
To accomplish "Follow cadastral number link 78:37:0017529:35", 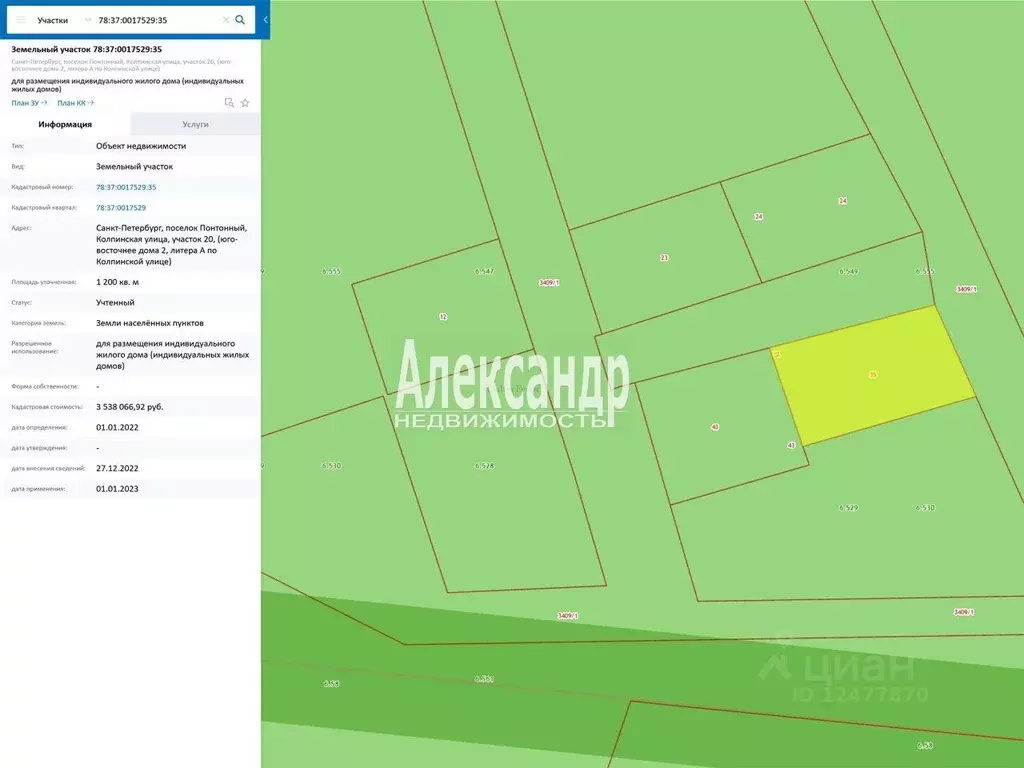I will (x=126, y=187).
